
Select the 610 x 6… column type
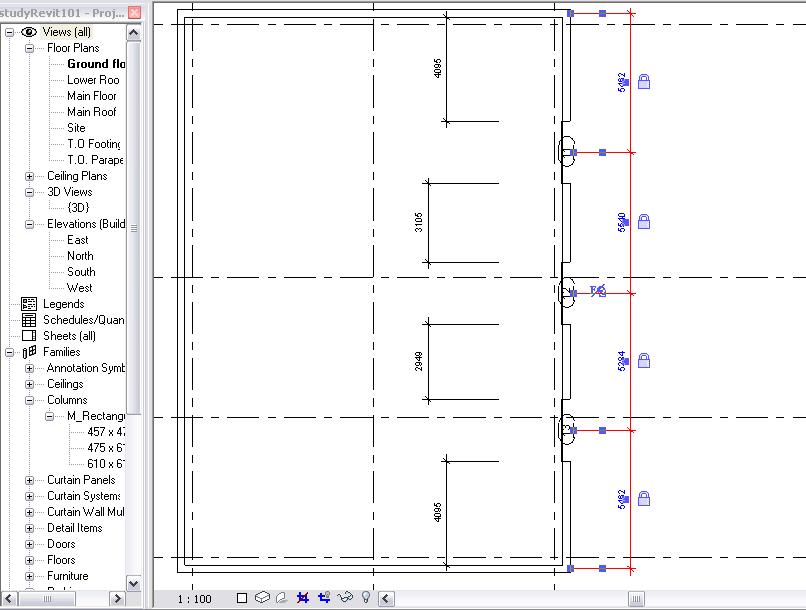click(x=106, y=464)
